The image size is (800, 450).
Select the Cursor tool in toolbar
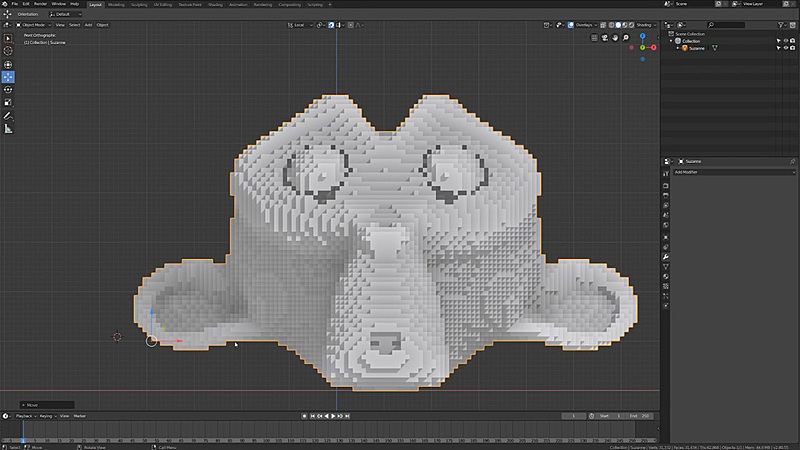[8, 51]
